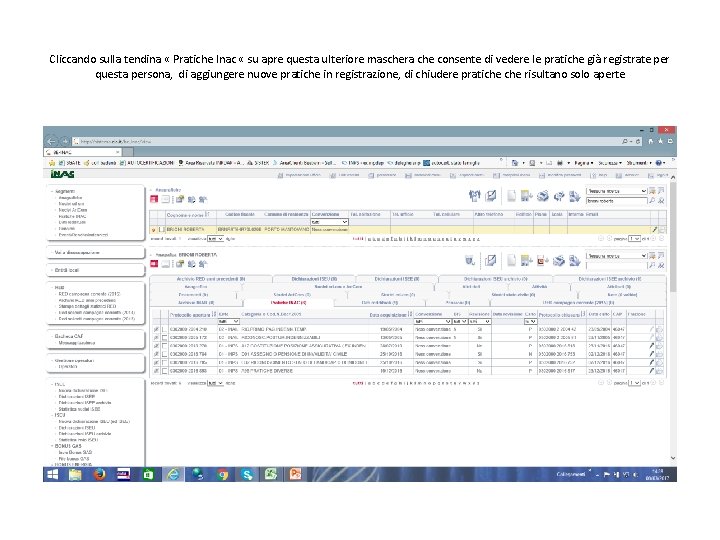Open Skype from the taskbar
Screen dimensions: 720x540
[247, 474]
